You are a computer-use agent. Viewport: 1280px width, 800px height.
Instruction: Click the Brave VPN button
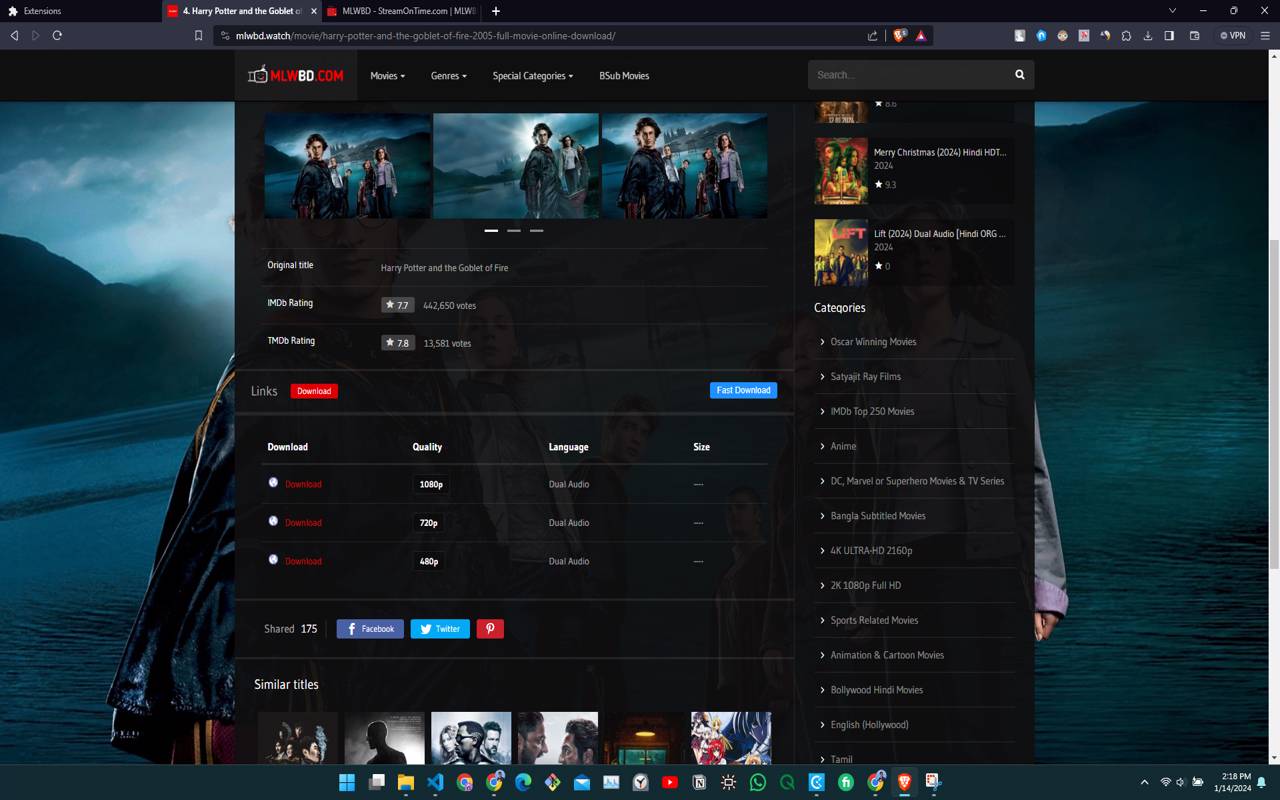pos(1233,35)
